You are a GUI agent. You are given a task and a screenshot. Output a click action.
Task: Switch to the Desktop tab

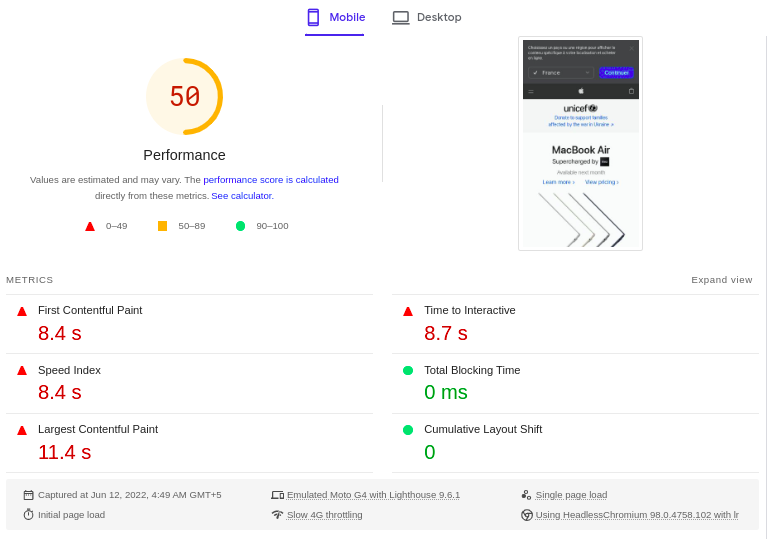(x=427, y=18)
